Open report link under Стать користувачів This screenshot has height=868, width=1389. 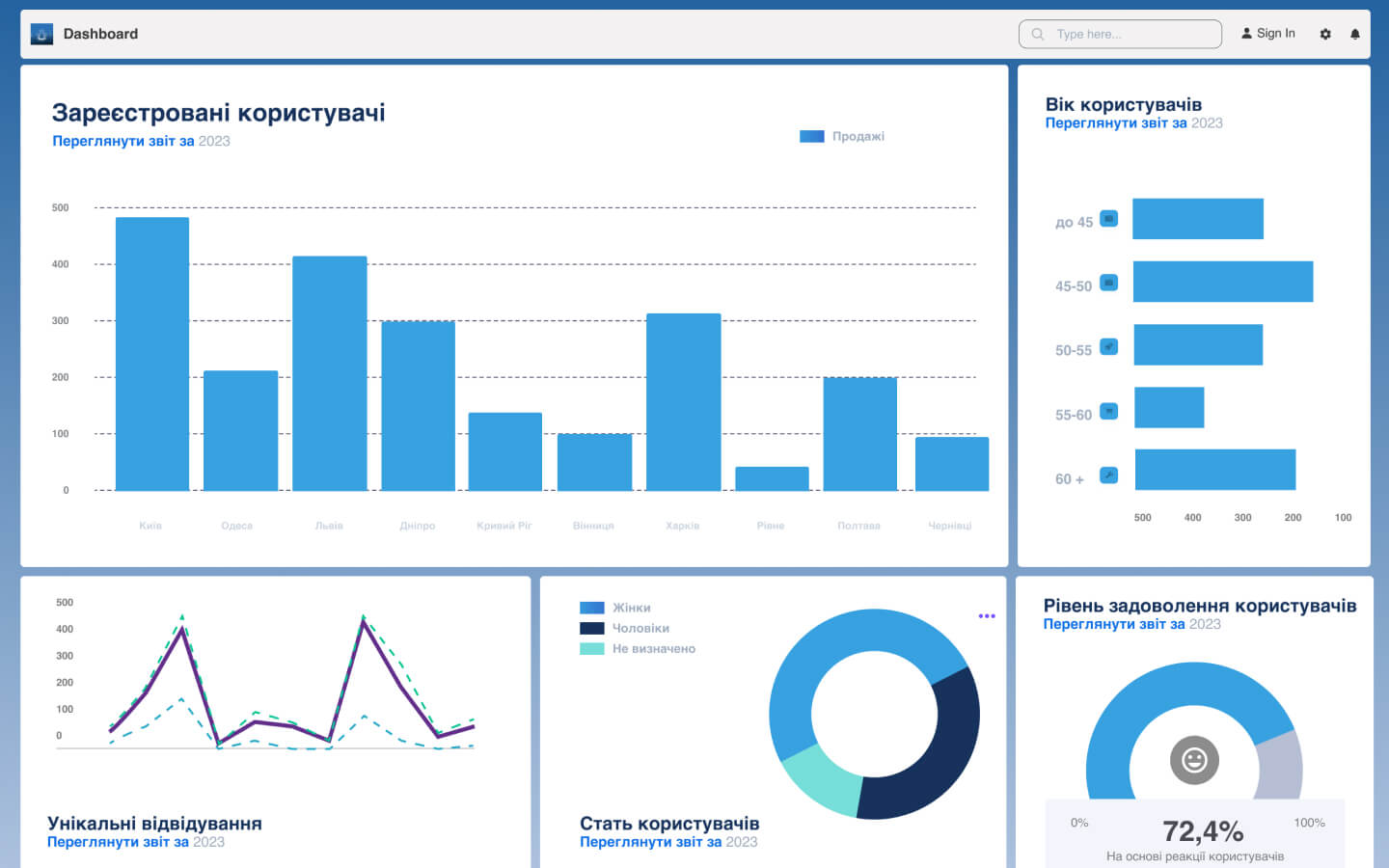(x=668, y=842)
